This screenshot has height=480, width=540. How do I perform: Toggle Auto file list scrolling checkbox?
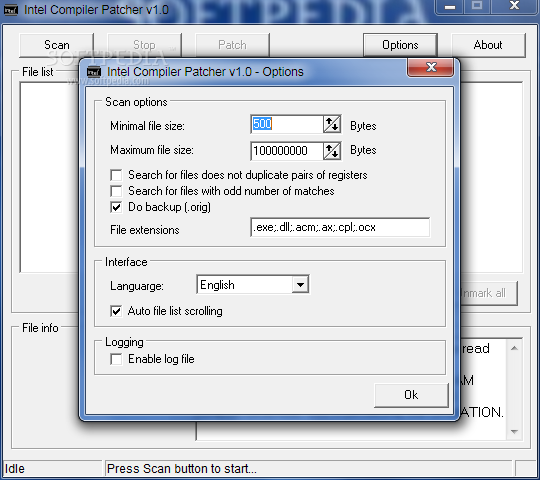116,311
